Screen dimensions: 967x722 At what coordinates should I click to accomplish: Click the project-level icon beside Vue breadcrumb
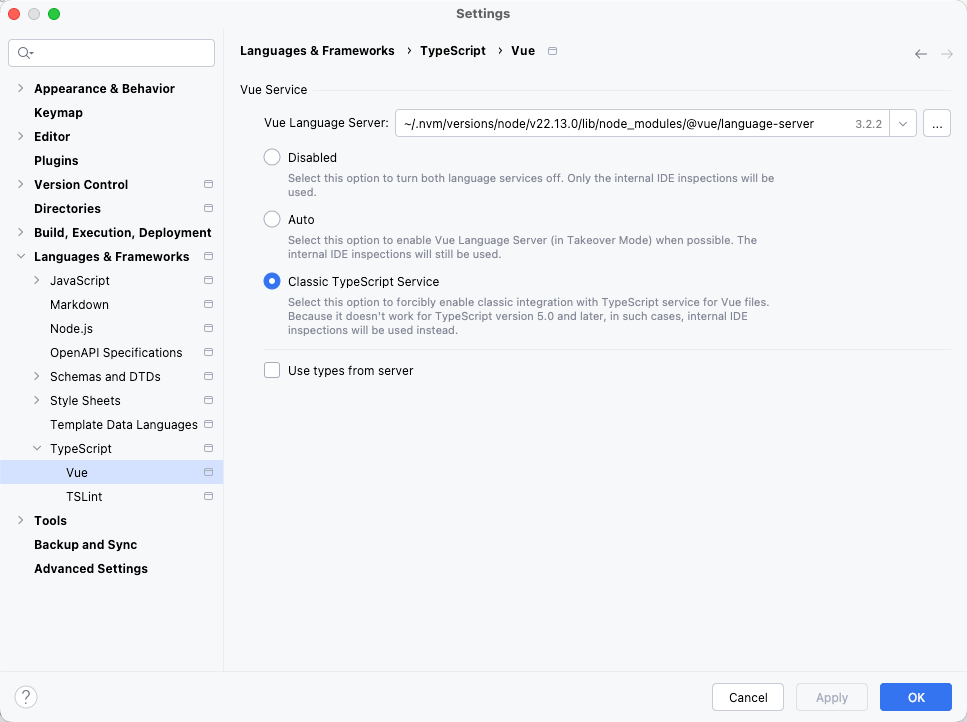[x=553, y=51]
